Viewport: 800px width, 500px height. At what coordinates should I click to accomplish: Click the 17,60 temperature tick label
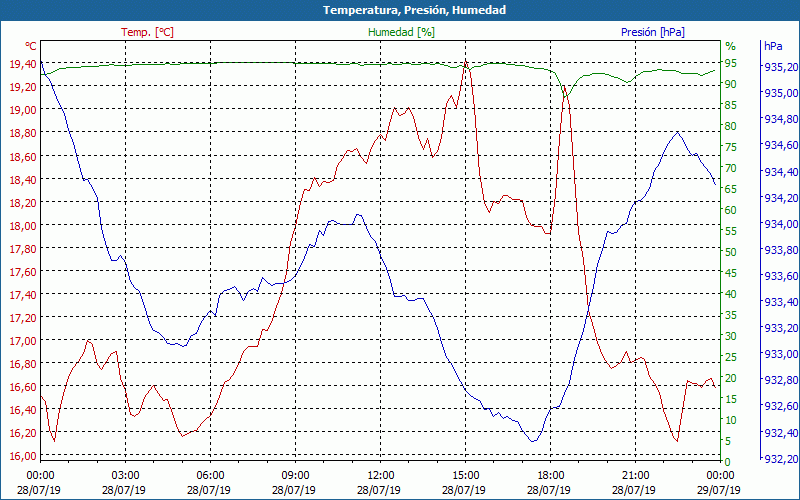(x=23, y=271)
